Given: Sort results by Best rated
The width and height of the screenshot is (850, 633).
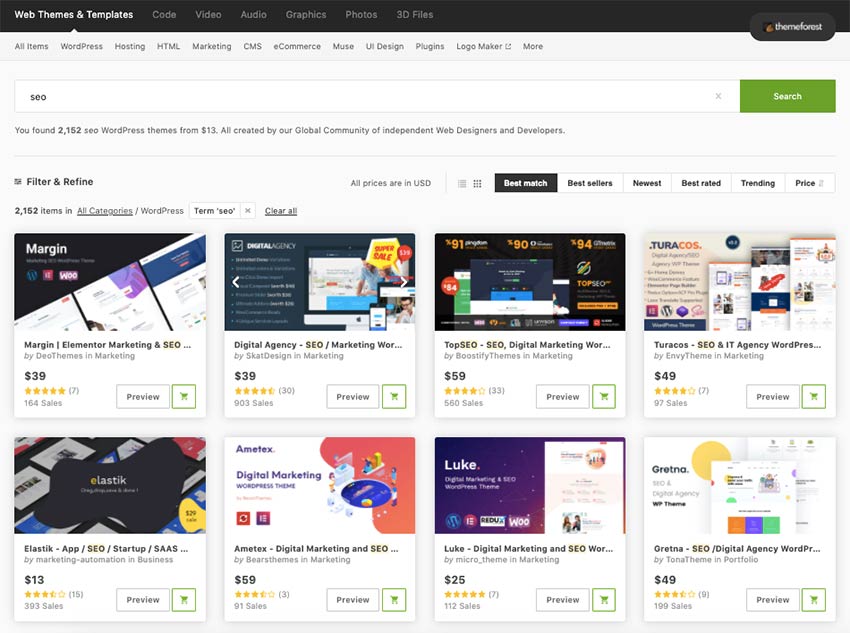Looking at the screenshot, I should [x=701, y=183].
